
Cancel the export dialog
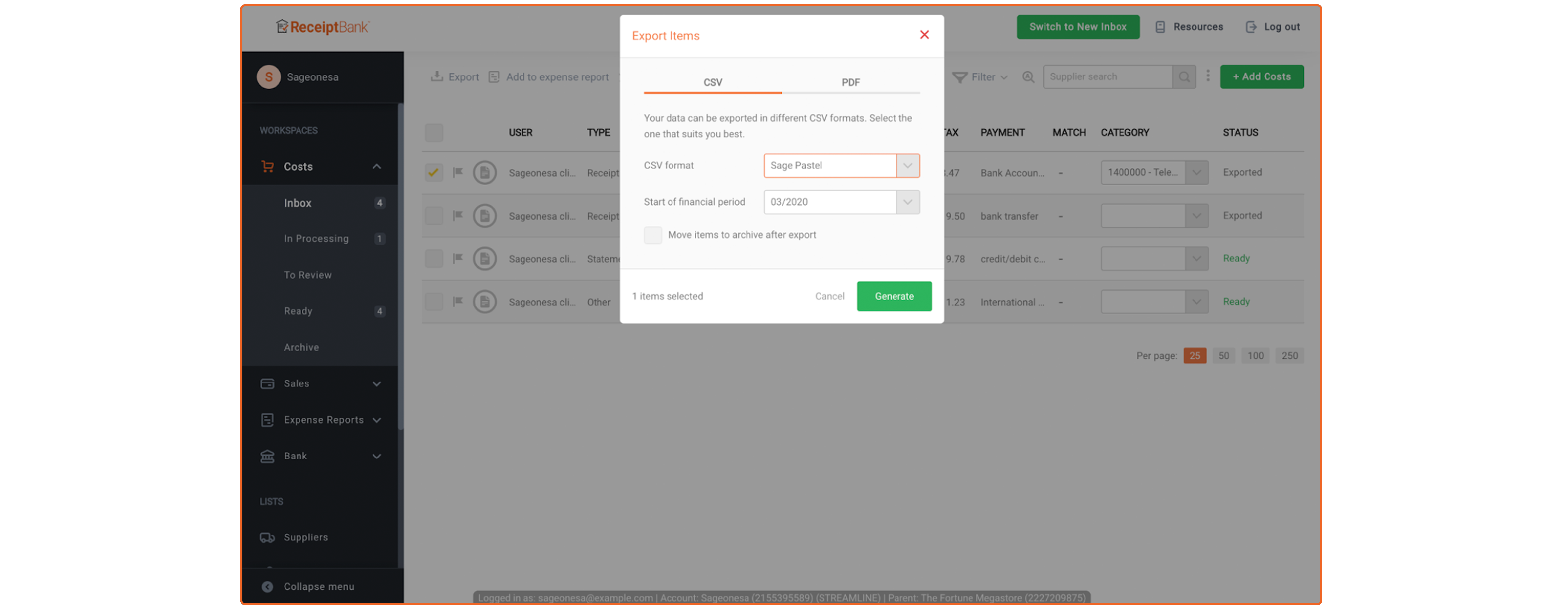[x=829, y=297]
